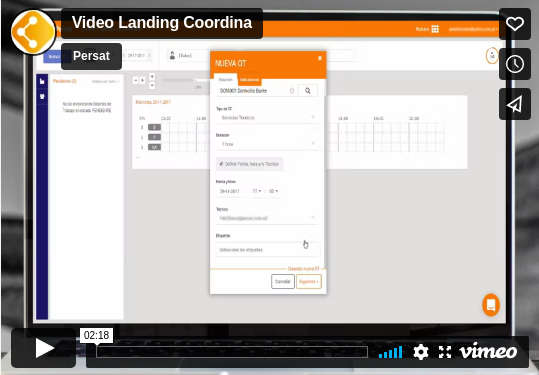Click the Etiquetas input field
Image resolution: width=539 pixels, height=375 pixels.
[267, 250]
